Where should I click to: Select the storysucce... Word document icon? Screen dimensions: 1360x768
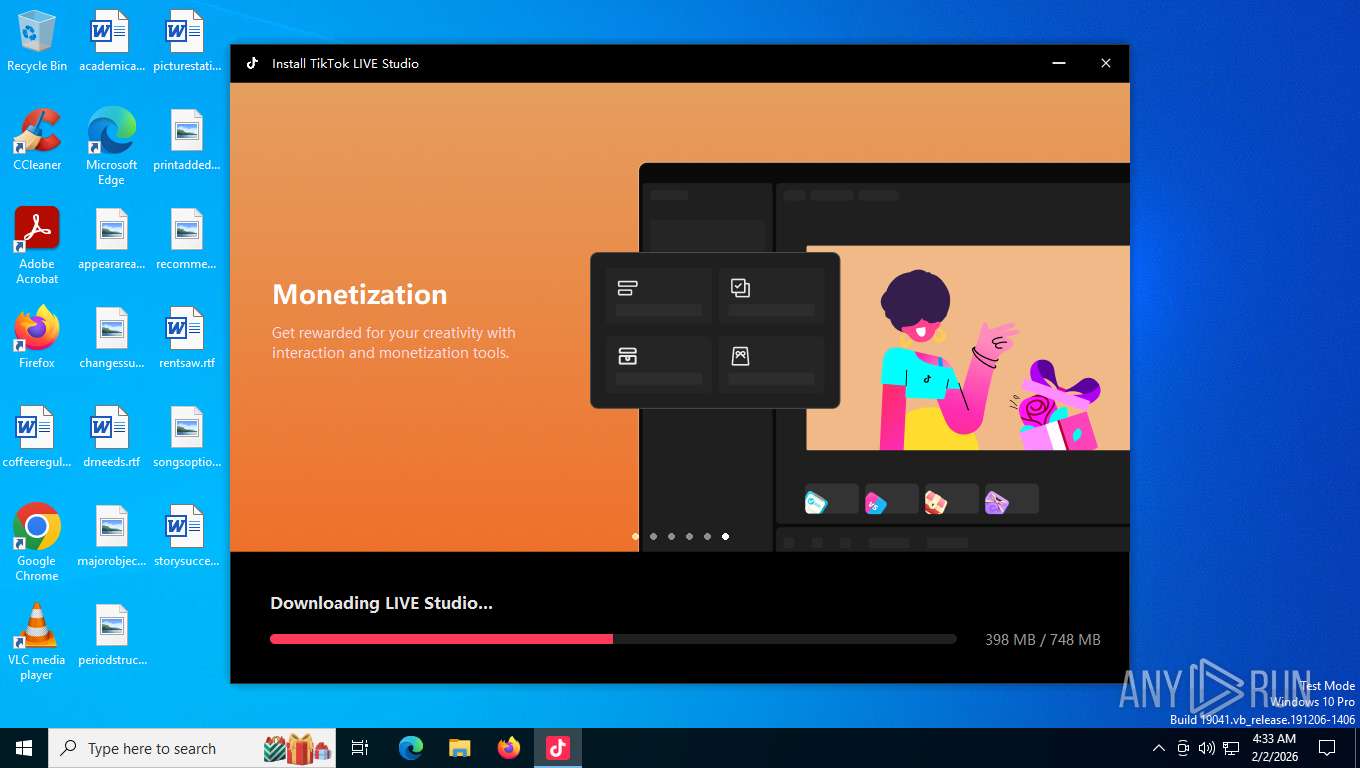(x=186, y=536)
